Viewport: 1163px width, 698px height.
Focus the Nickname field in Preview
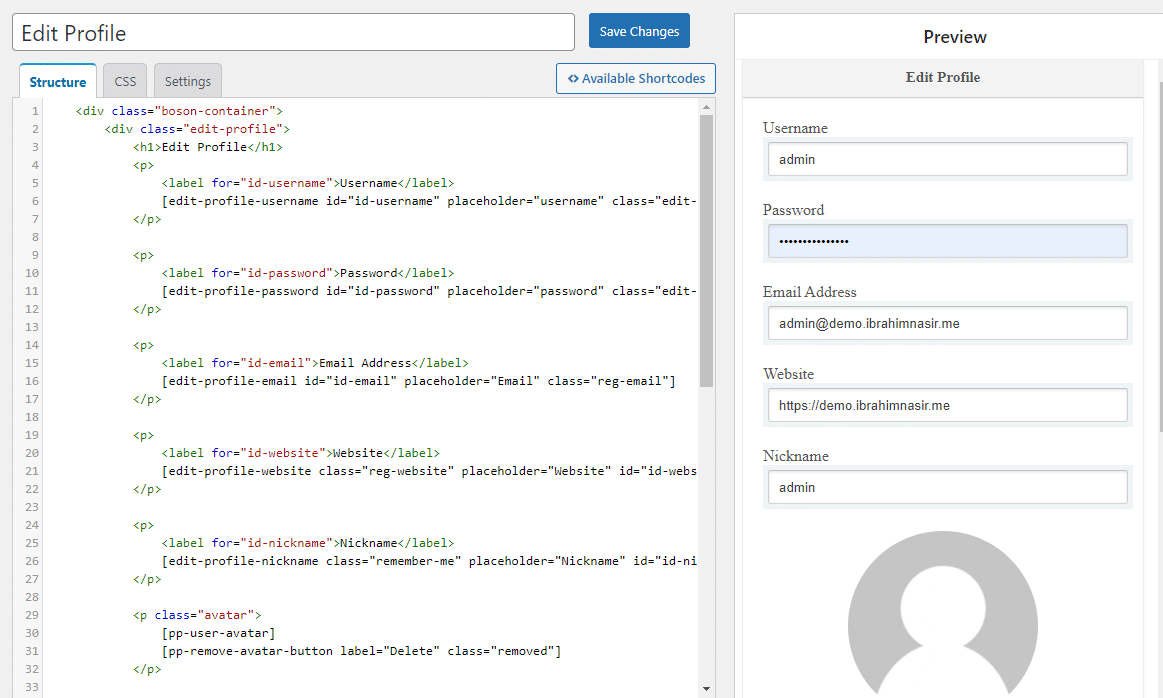(x=947, y=487)
